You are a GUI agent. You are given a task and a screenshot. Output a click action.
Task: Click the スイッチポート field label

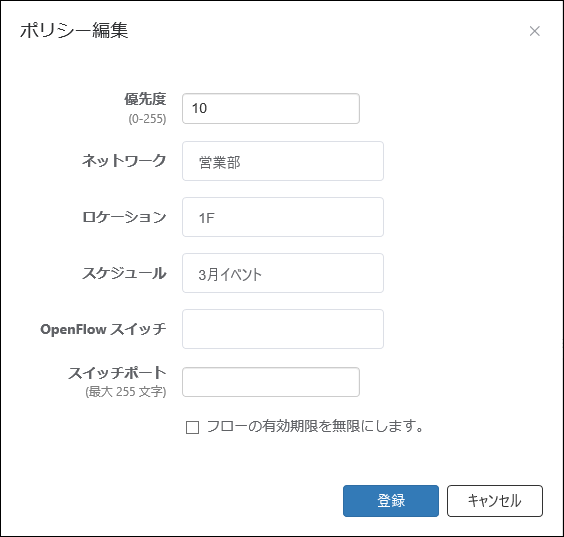[x=118, y=373]
